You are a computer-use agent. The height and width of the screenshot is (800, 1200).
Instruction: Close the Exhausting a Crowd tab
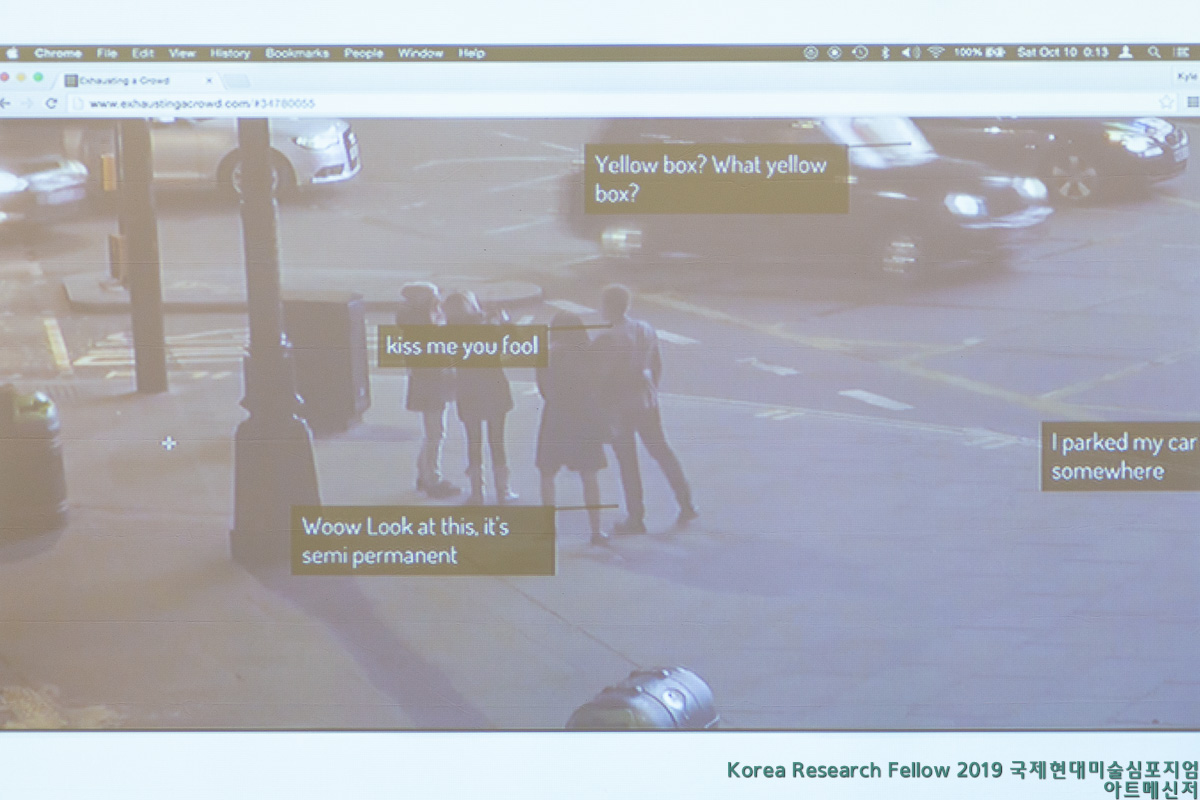209,80
